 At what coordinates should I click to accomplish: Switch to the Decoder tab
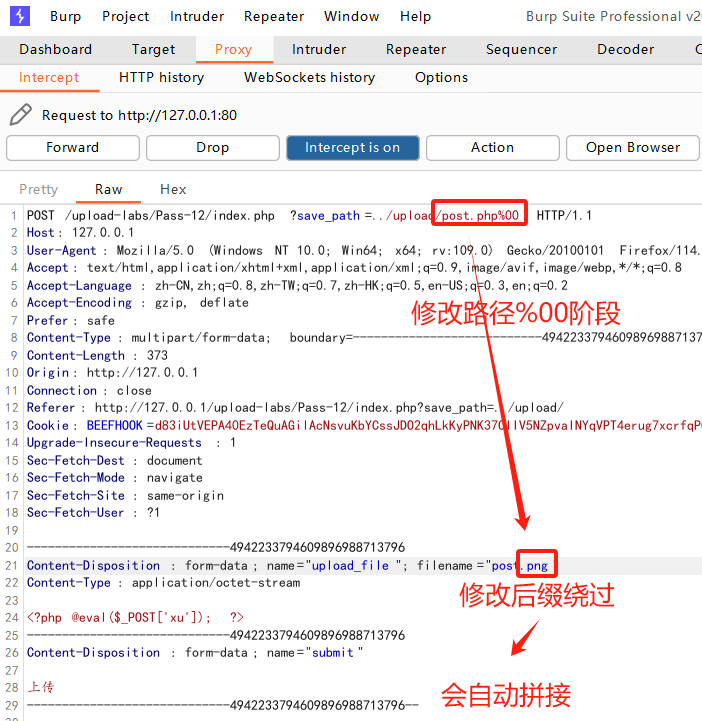625,49
